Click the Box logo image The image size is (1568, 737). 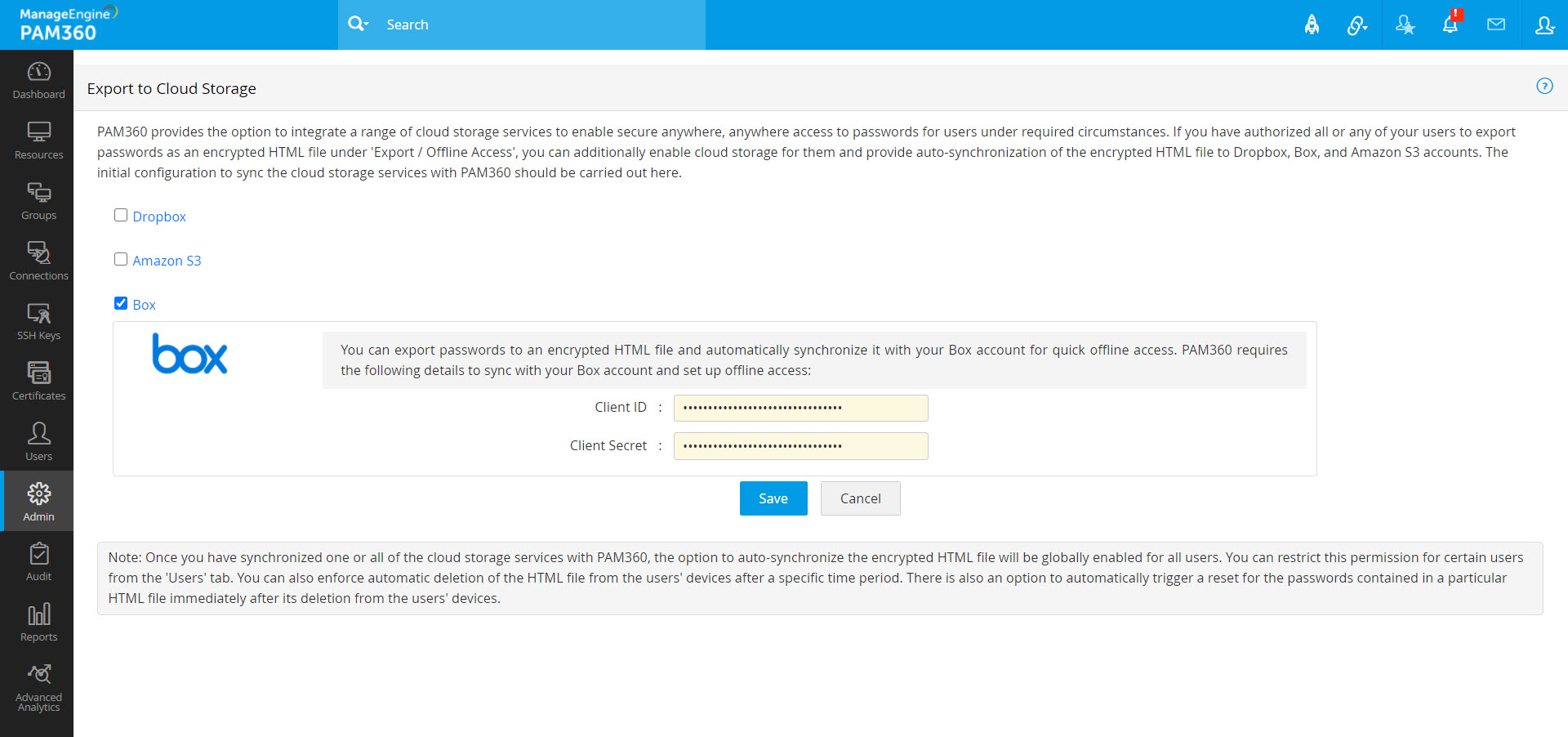coord(189,353)
